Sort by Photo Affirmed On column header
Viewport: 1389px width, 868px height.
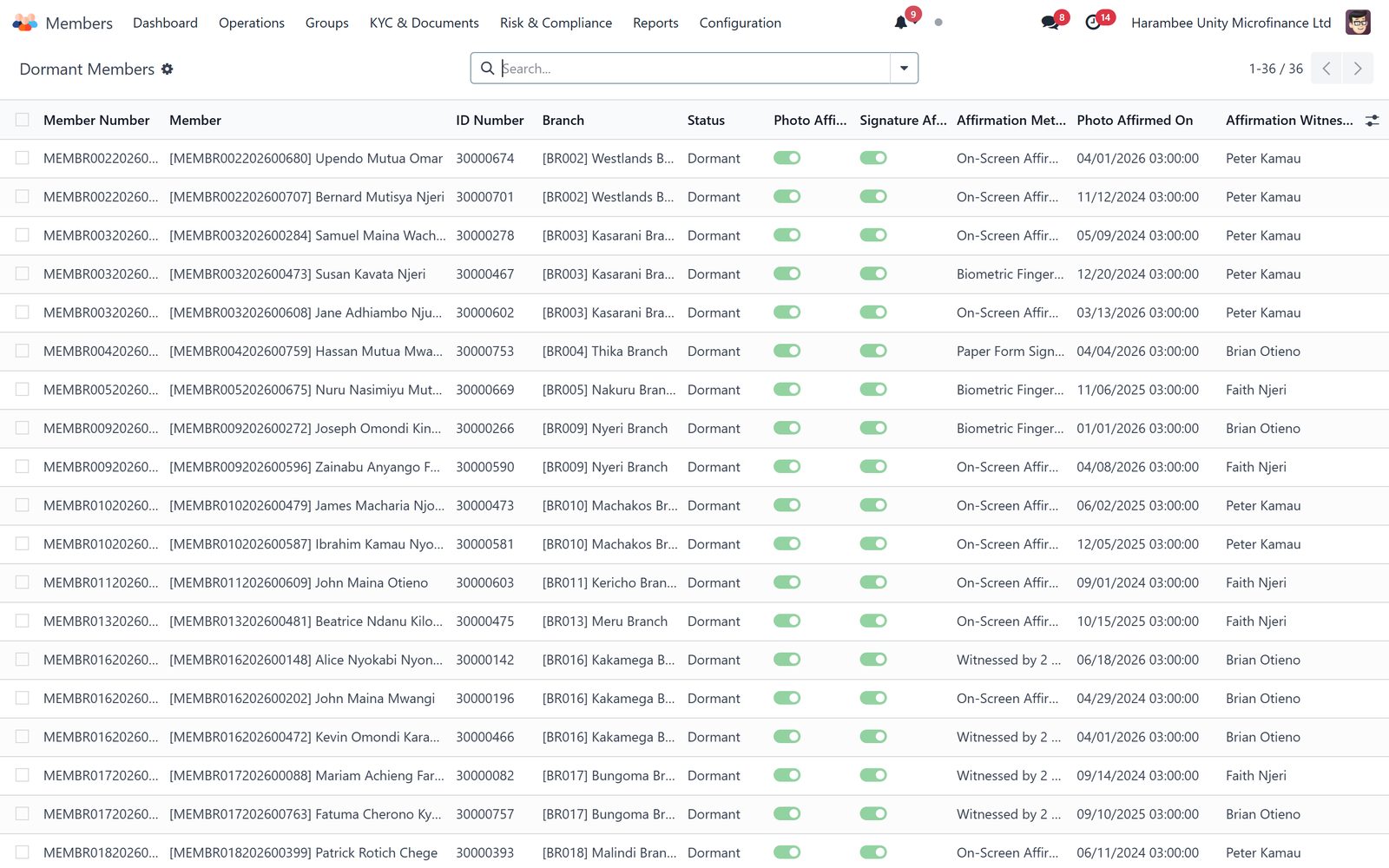click(1135, 120)
